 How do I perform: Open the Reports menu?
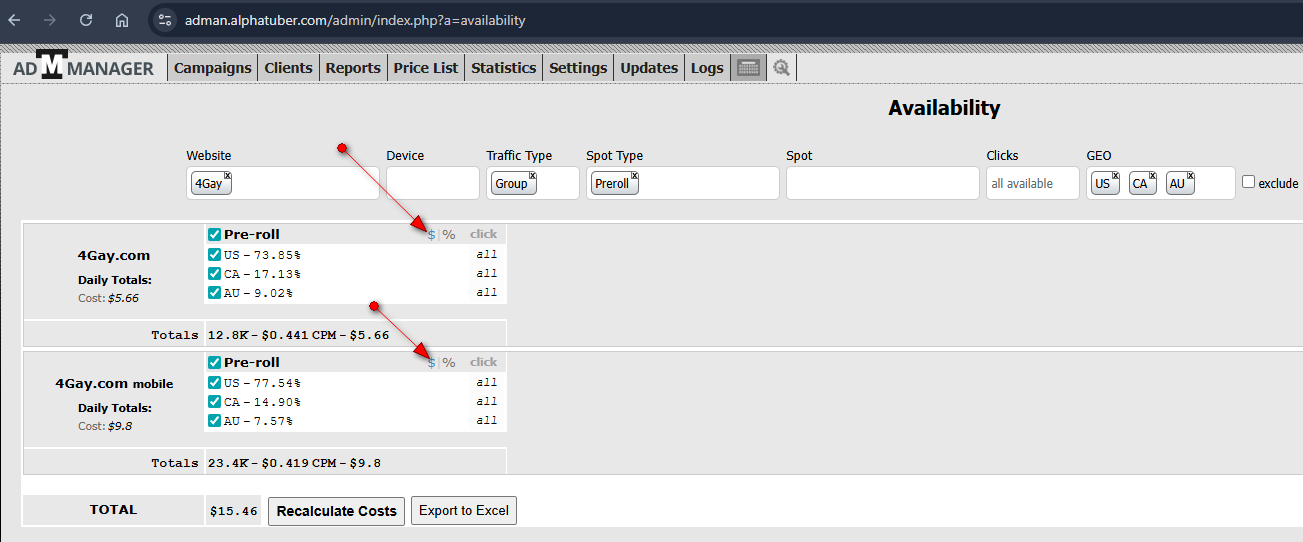tap(353, 68)
